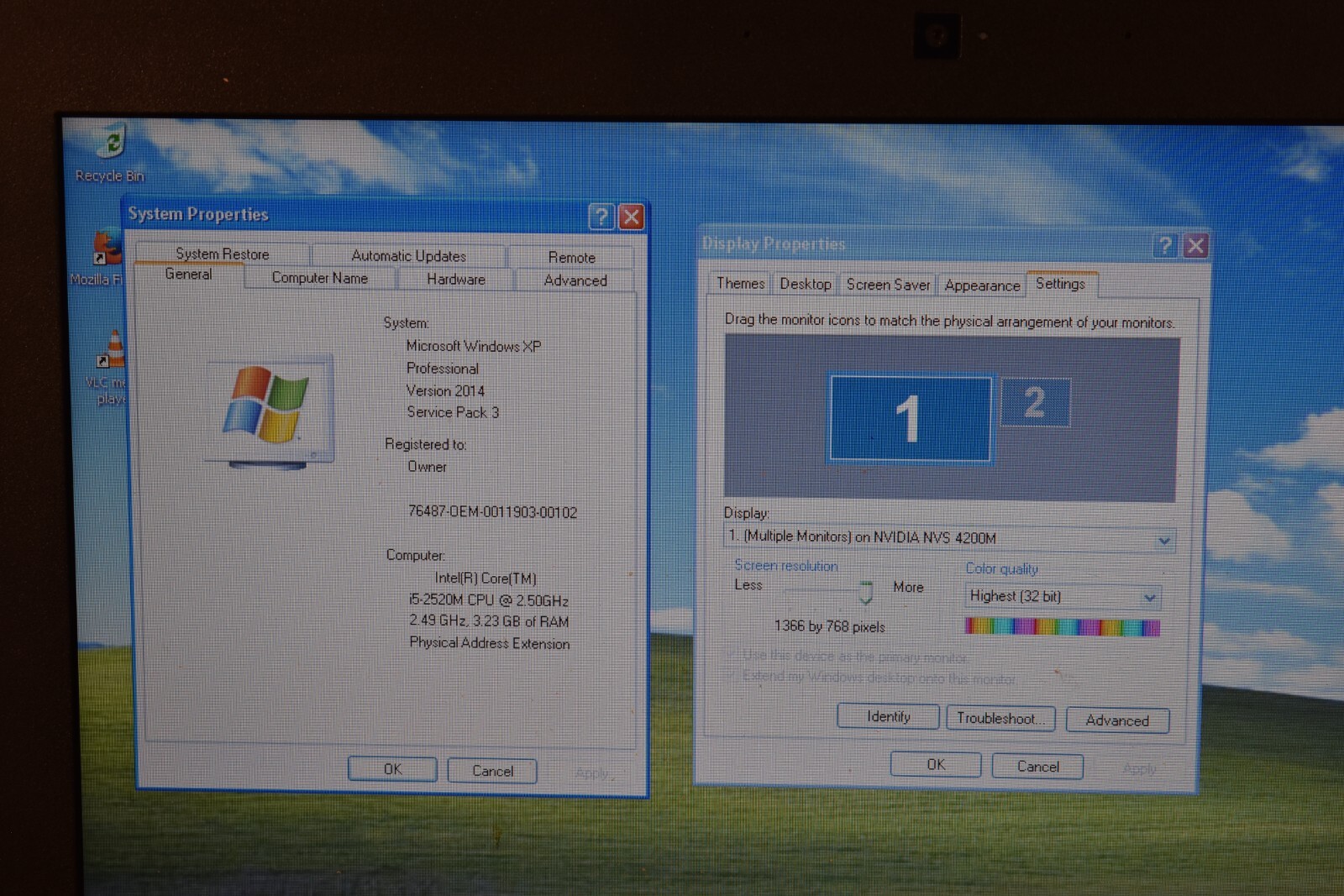1344x896 pixels.
Task: Click the Screen resolution slider thumb
Action: pos(866,593)
